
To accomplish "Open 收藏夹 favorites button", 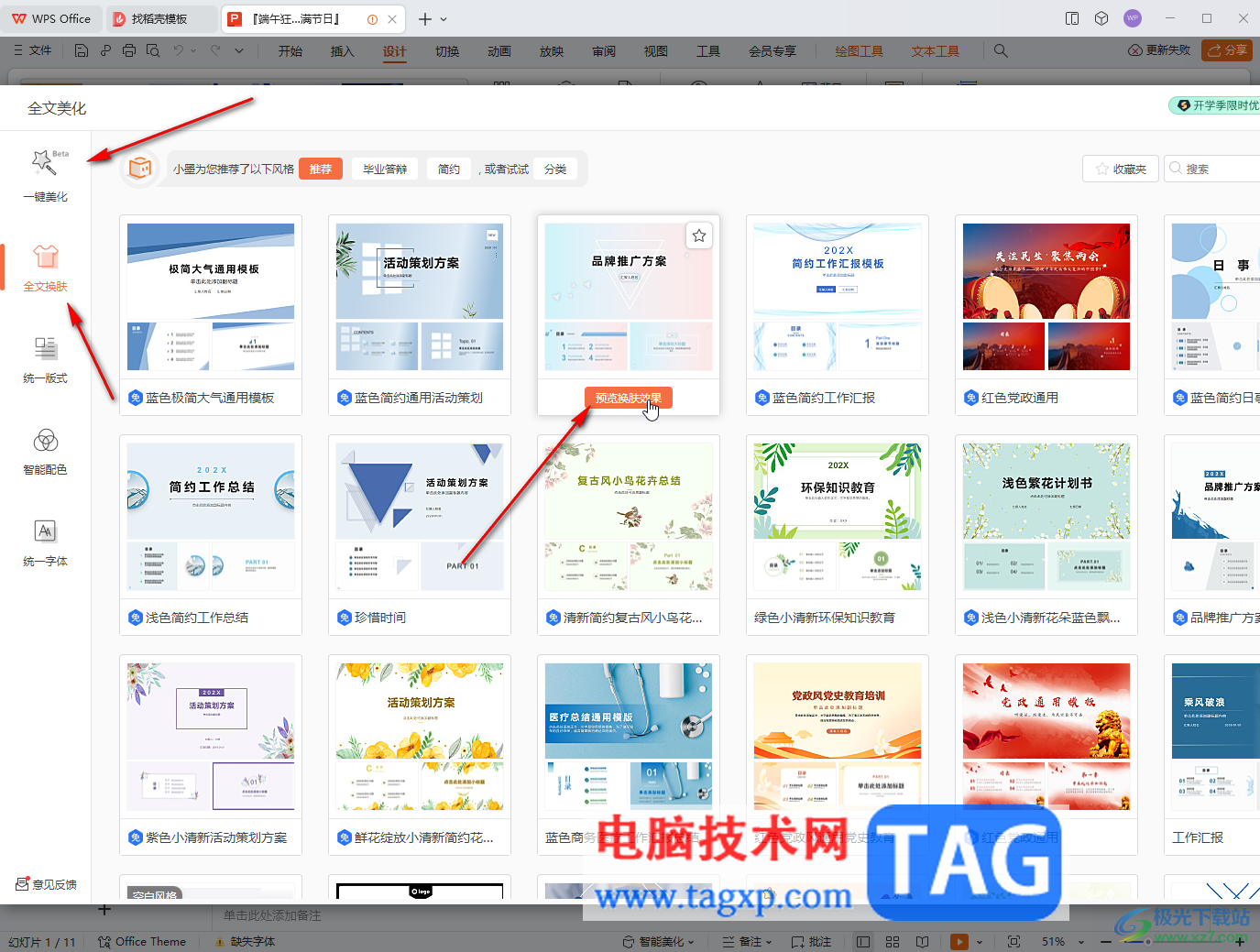I will coord(1121,169).
